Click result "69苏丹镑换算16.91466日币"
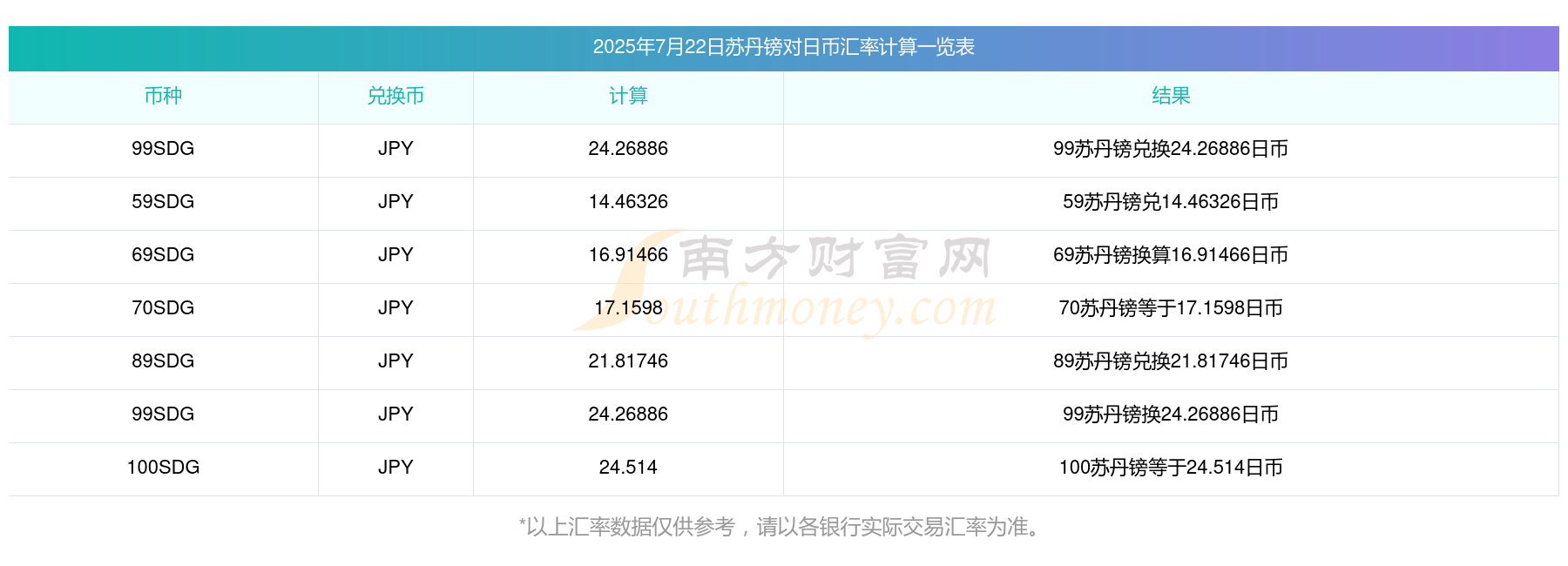 pyautogui.click(x=1171, y=255)
